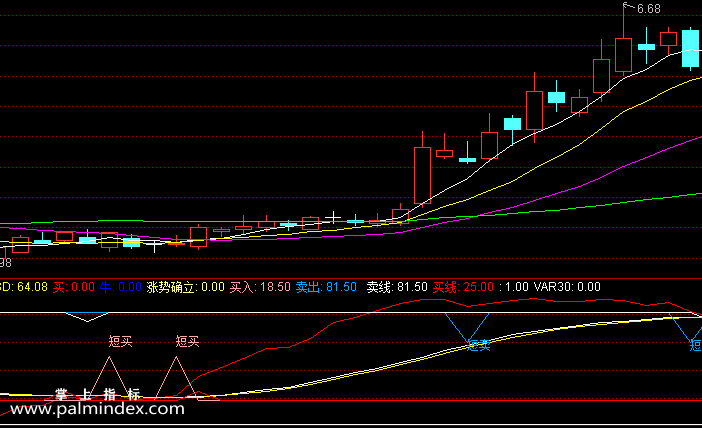Click the cyan 短卖 signal marker
The image size is (702, 428).
click(x=479, y=345)
